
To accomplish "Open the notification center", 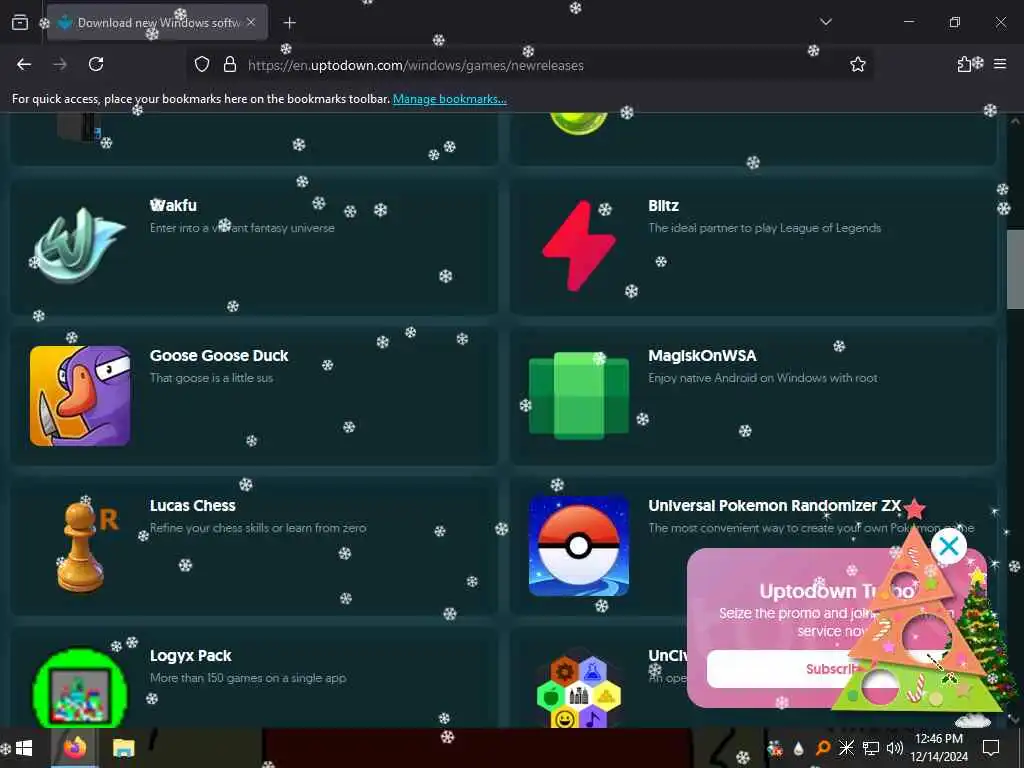I will point(991,748).
